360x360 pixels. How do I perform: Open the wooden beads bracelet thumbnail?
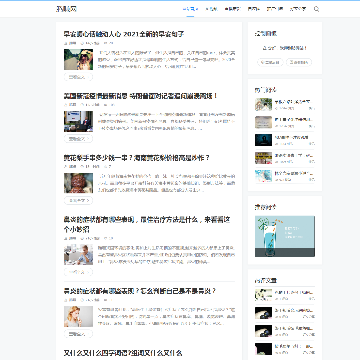(78, 183)
